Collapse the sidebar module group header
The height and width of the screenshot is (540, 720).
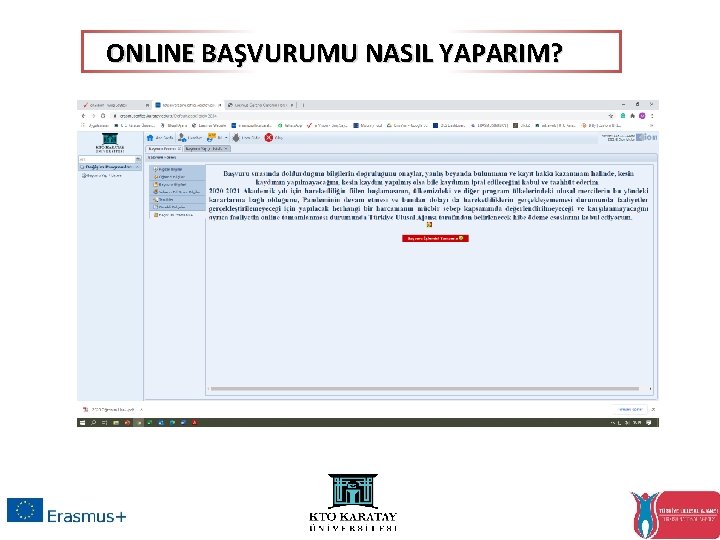(110, 167)
